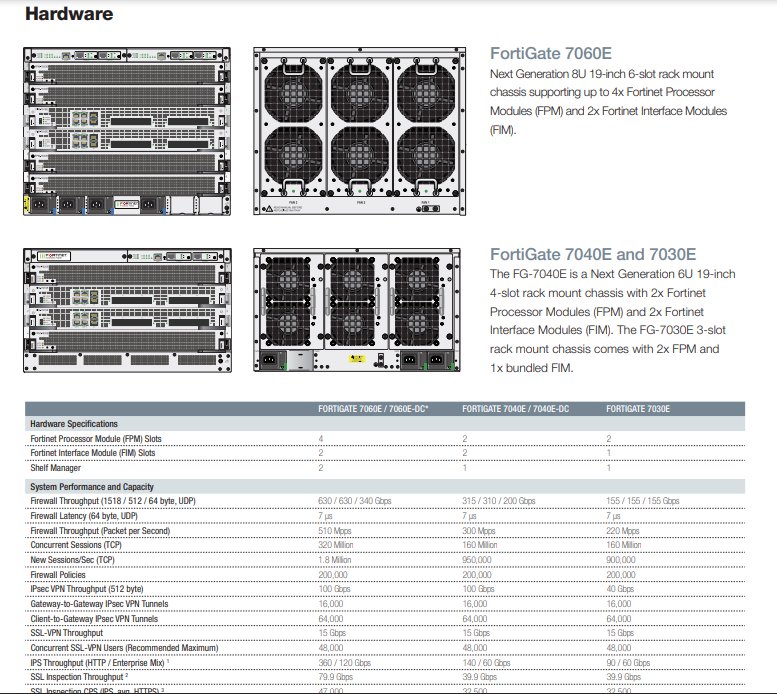This screenshot has height=694, width=777.
Task: Select the "140 / 60 Gbps" IPS throughput value
Action: pos(486,663)
